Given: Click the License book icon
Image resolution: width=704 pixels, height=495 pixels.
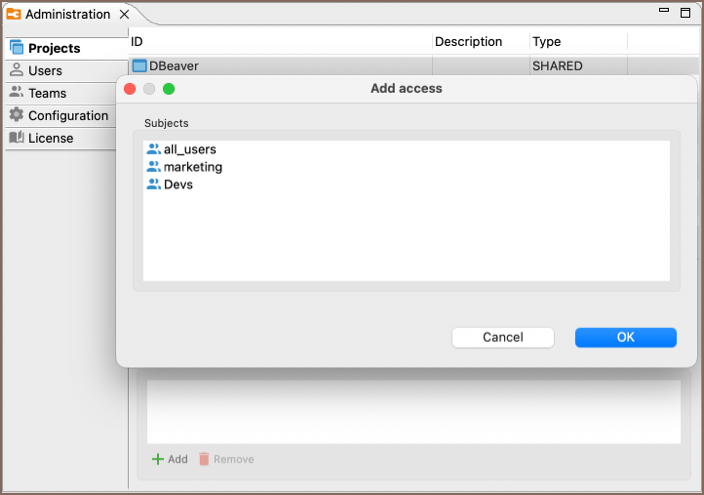Looking at the screenshot, I should tap(16, 138).
